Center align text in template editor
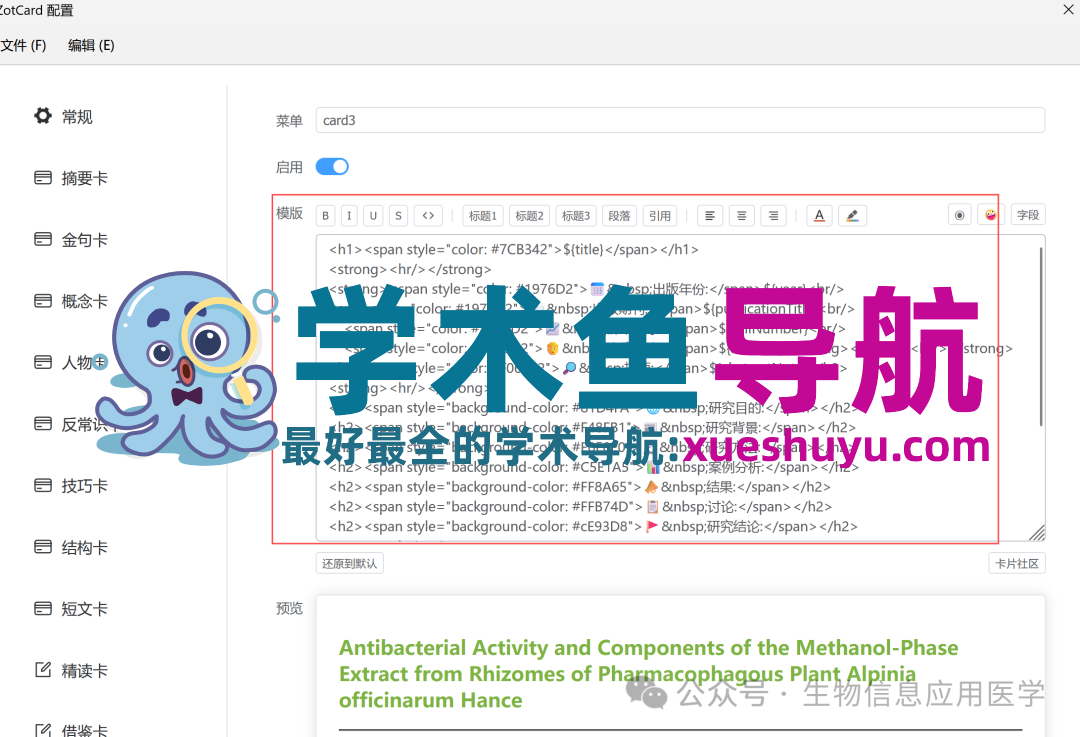Viewport: 1080px width, 737px height. [x=742, y=216]
